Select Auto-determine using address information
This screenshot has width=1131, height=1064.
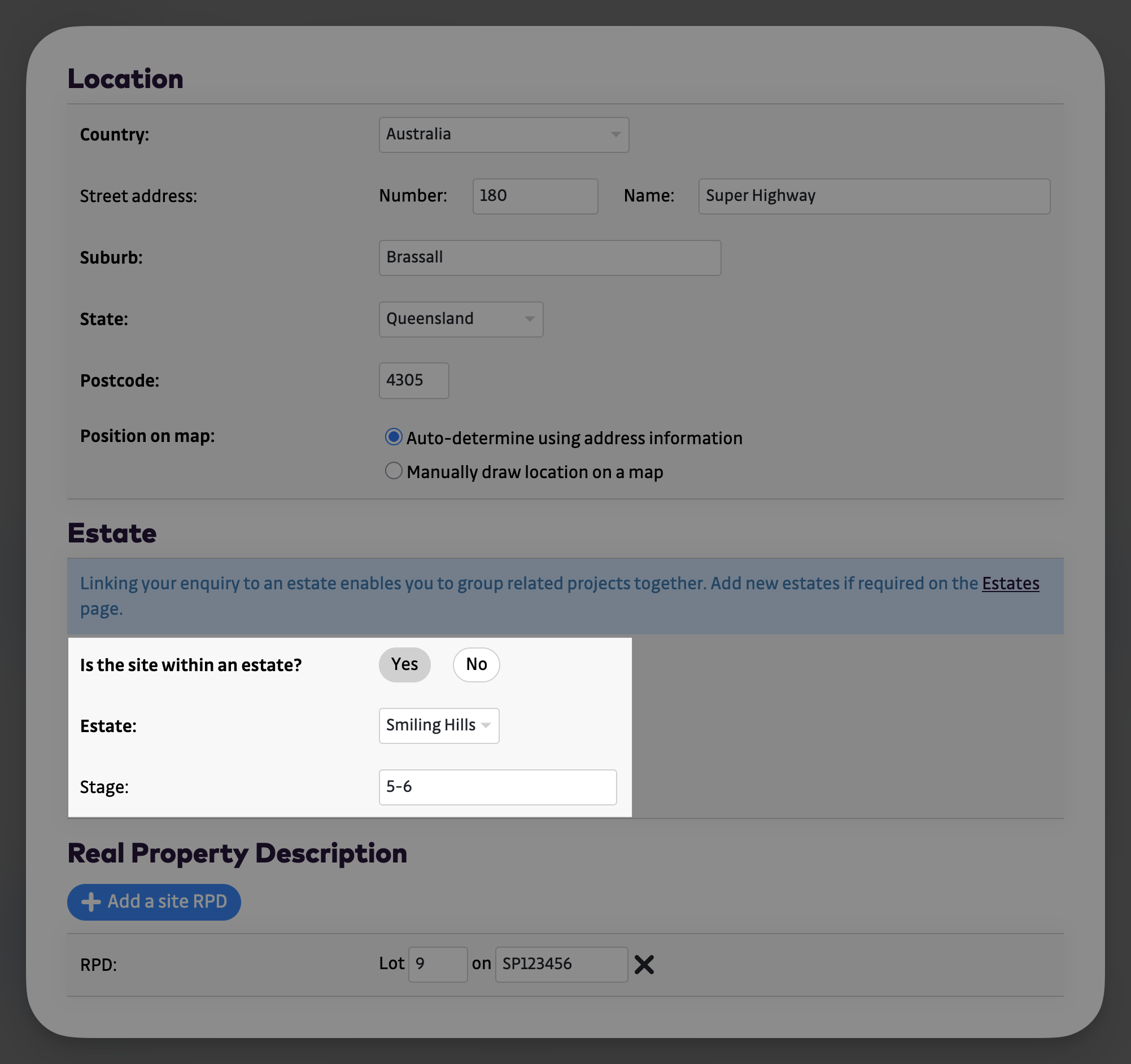394,437
